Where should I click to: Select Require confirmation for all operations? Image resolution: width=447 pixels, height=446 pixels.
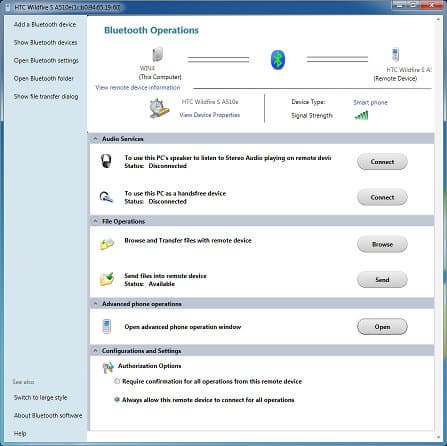(117, 381)
